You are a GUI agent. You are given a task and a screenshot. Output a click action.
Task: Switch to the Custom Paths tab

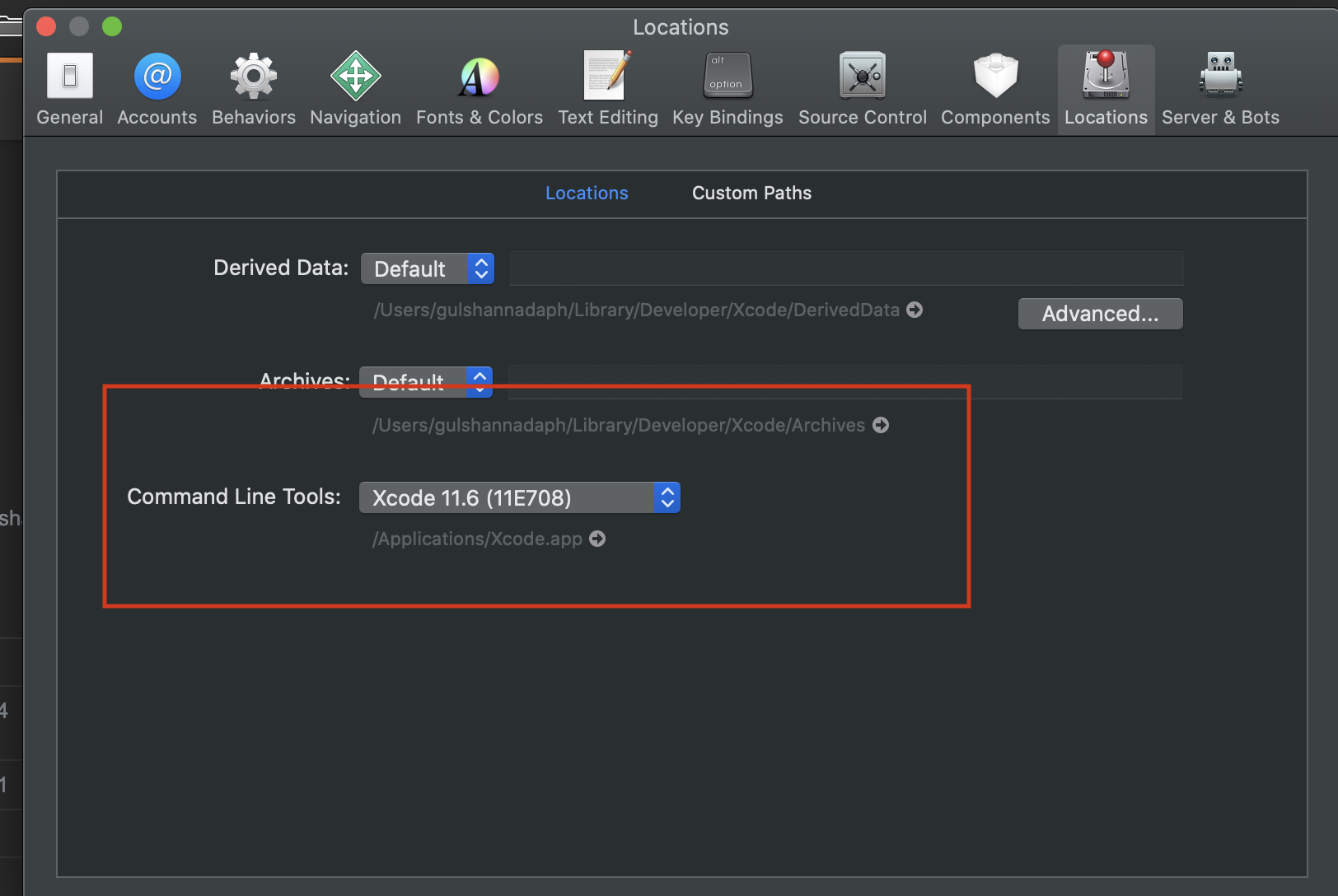coord(751,193)
